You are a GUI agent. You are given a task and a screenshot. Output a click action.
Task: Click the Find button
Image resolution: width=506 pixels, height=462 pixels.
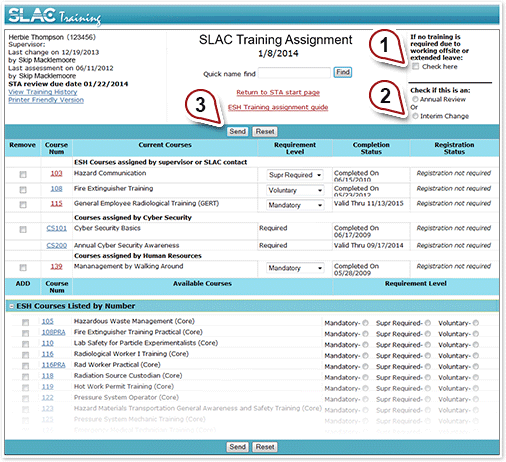pyautogui.click(x=343, y=72)
